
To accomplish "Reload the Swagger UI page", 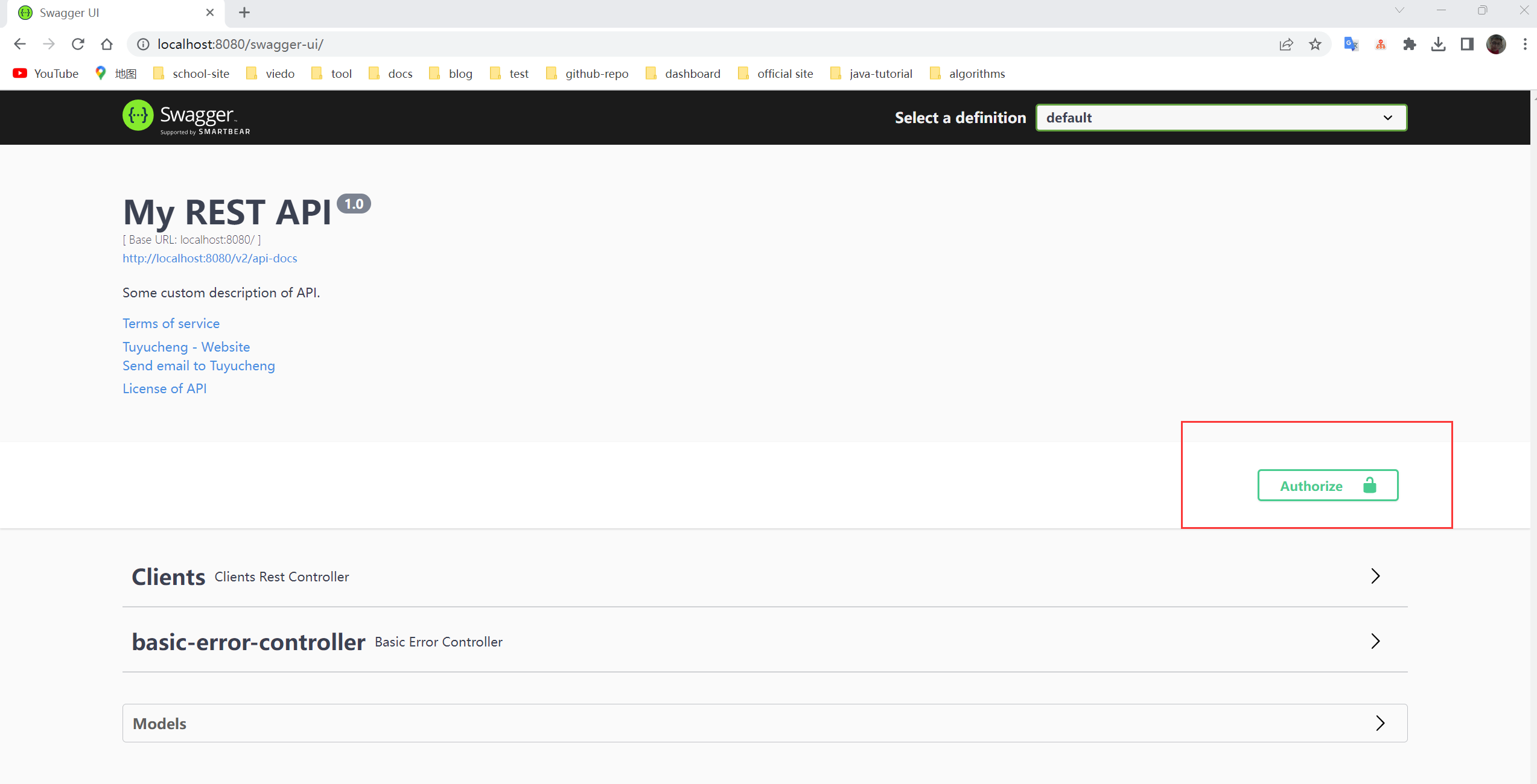I will [78, 44].
